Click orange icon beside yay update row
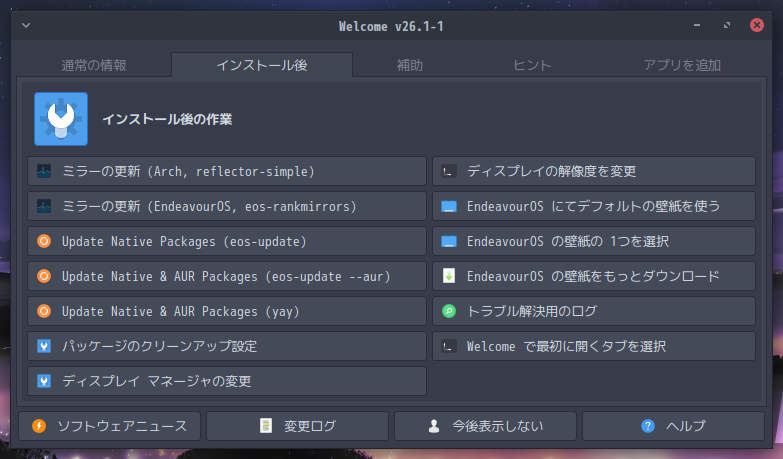Viewport: 783px width, 459px height. [44, 311]
